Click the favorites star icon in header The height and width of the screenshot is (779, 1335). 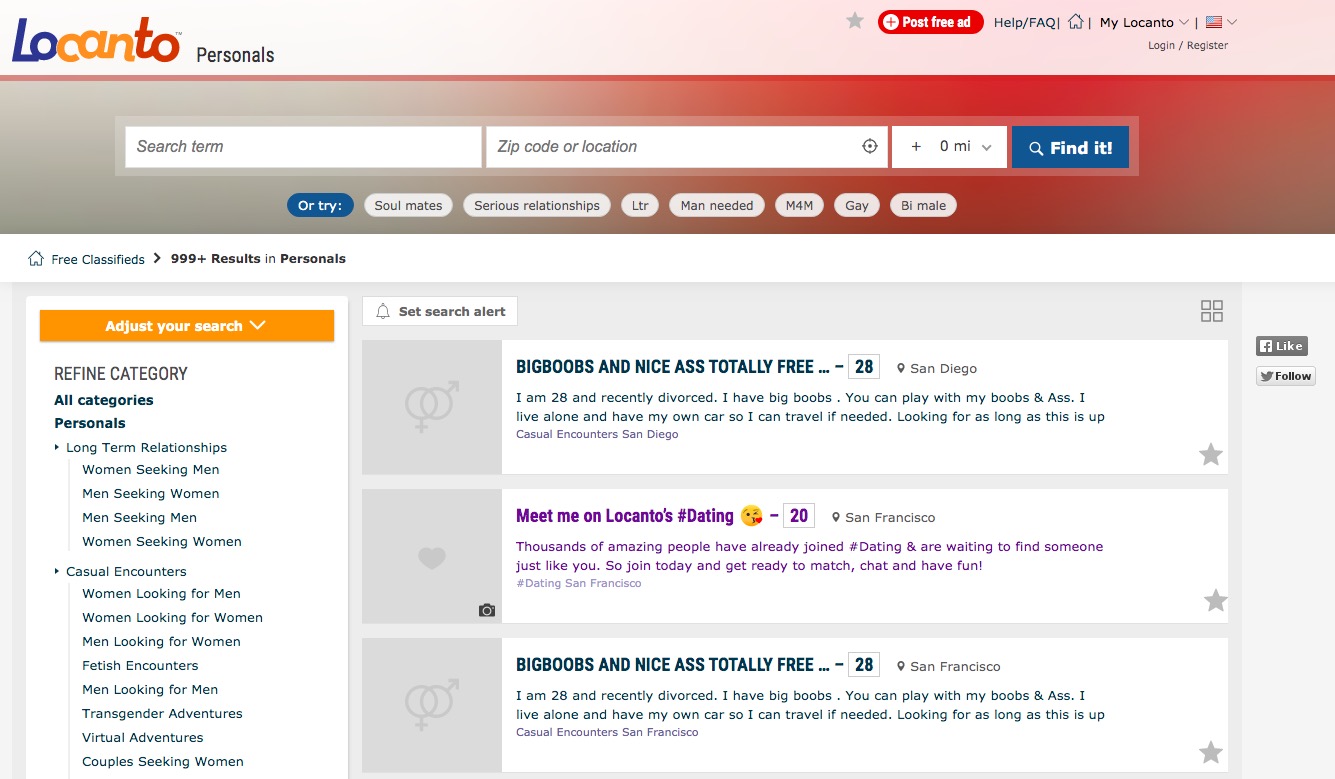coord(855,21)
